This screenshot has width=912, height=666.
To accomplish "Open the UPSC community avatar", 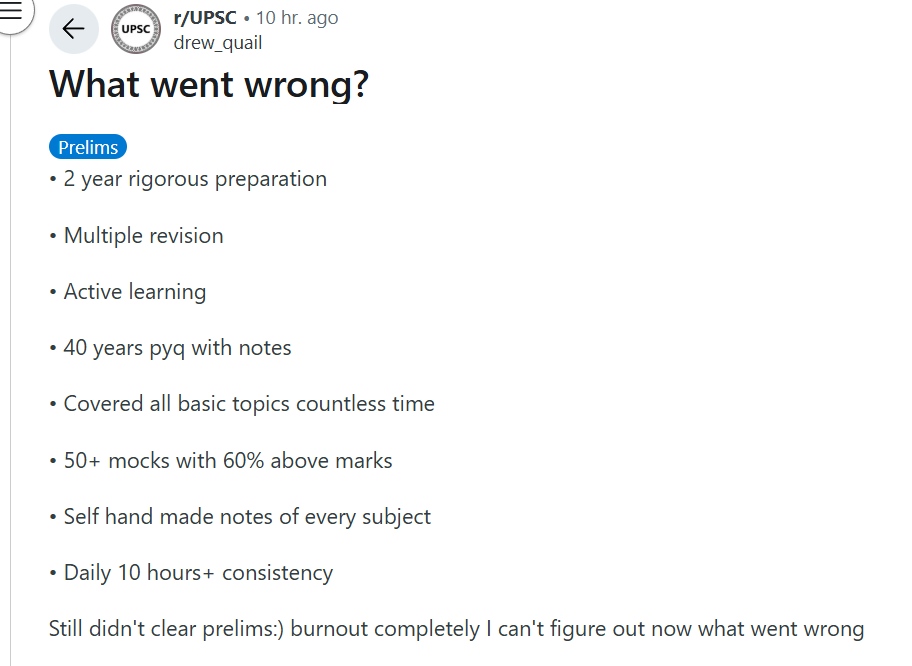I will tap(136, 29).
